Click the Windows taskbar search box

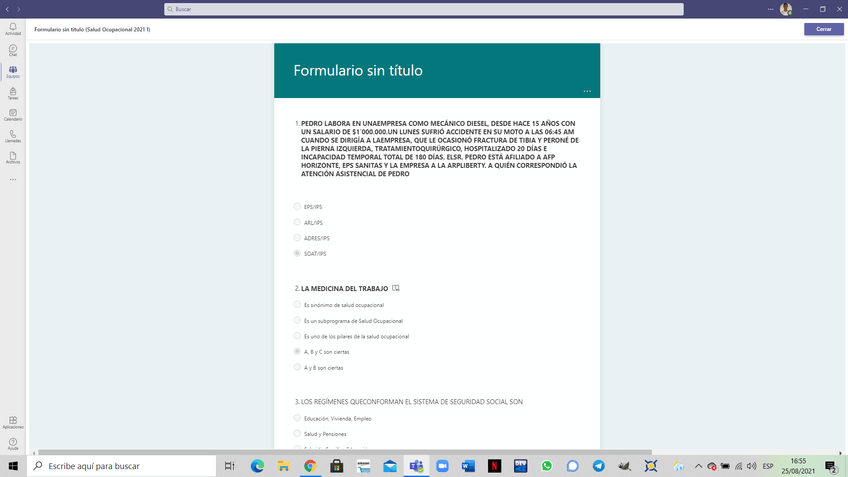[x=122, y=466]
